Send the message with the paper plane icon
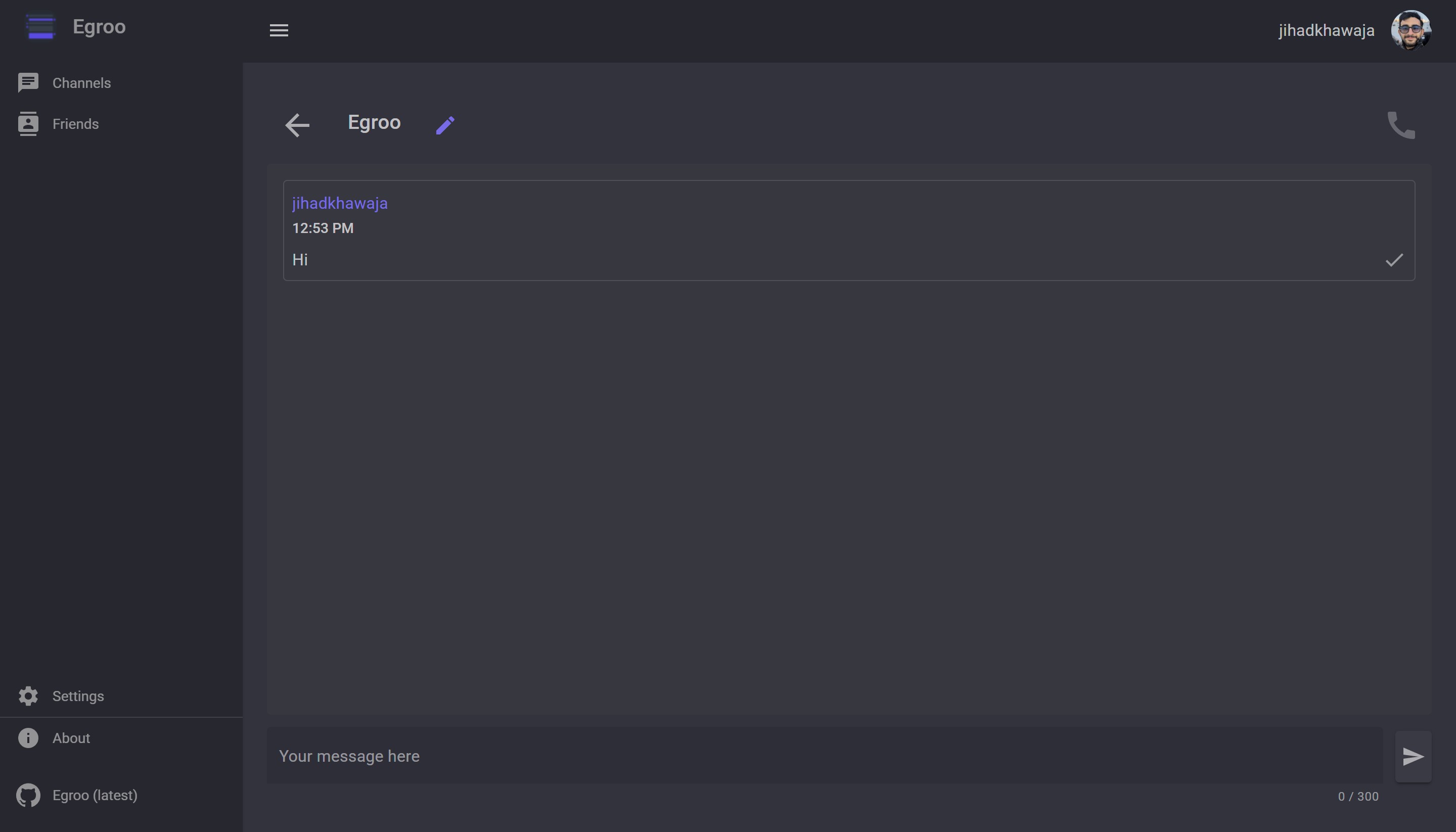This screenshot has width=1456, height=832. pos(1413,757)
